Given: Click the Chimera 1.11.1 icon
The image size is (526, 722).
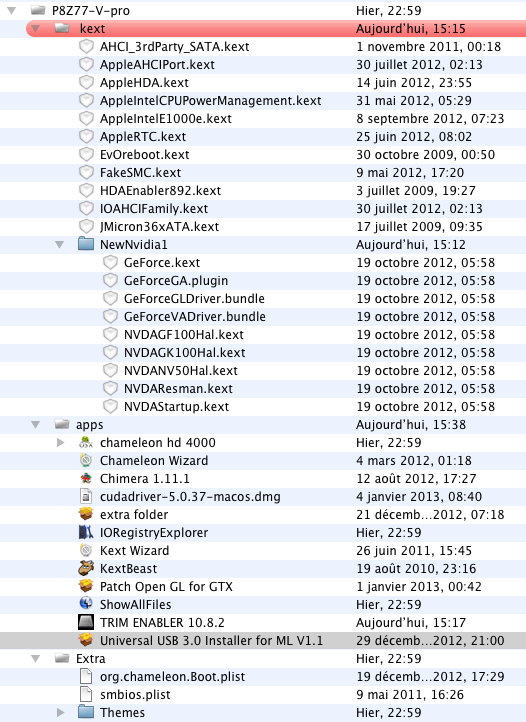Looking at the screenshot, I should [x=86, y=478].
